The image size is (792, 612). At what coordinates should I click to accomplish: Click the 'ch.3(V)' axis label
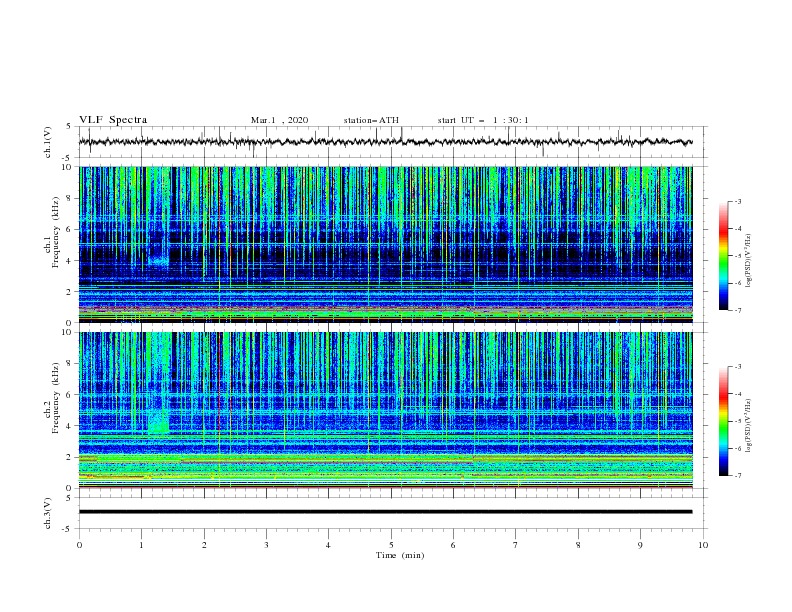[x=48, y=513]
